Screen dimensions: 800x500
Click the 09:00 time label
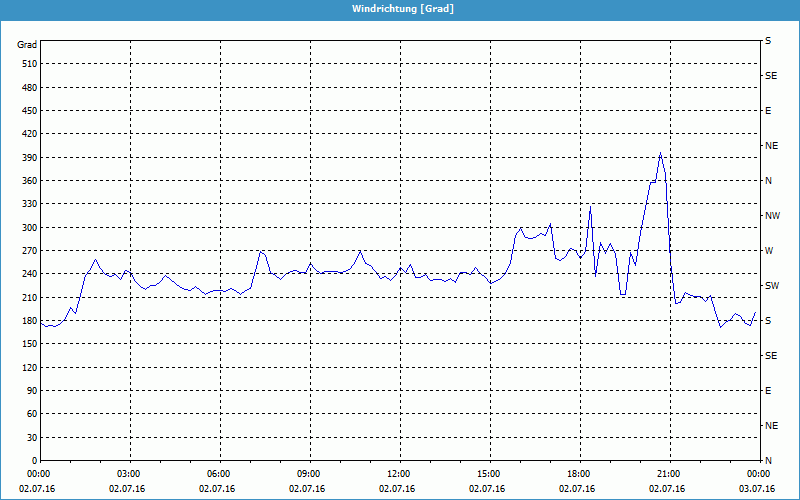(x=309, y=474)
